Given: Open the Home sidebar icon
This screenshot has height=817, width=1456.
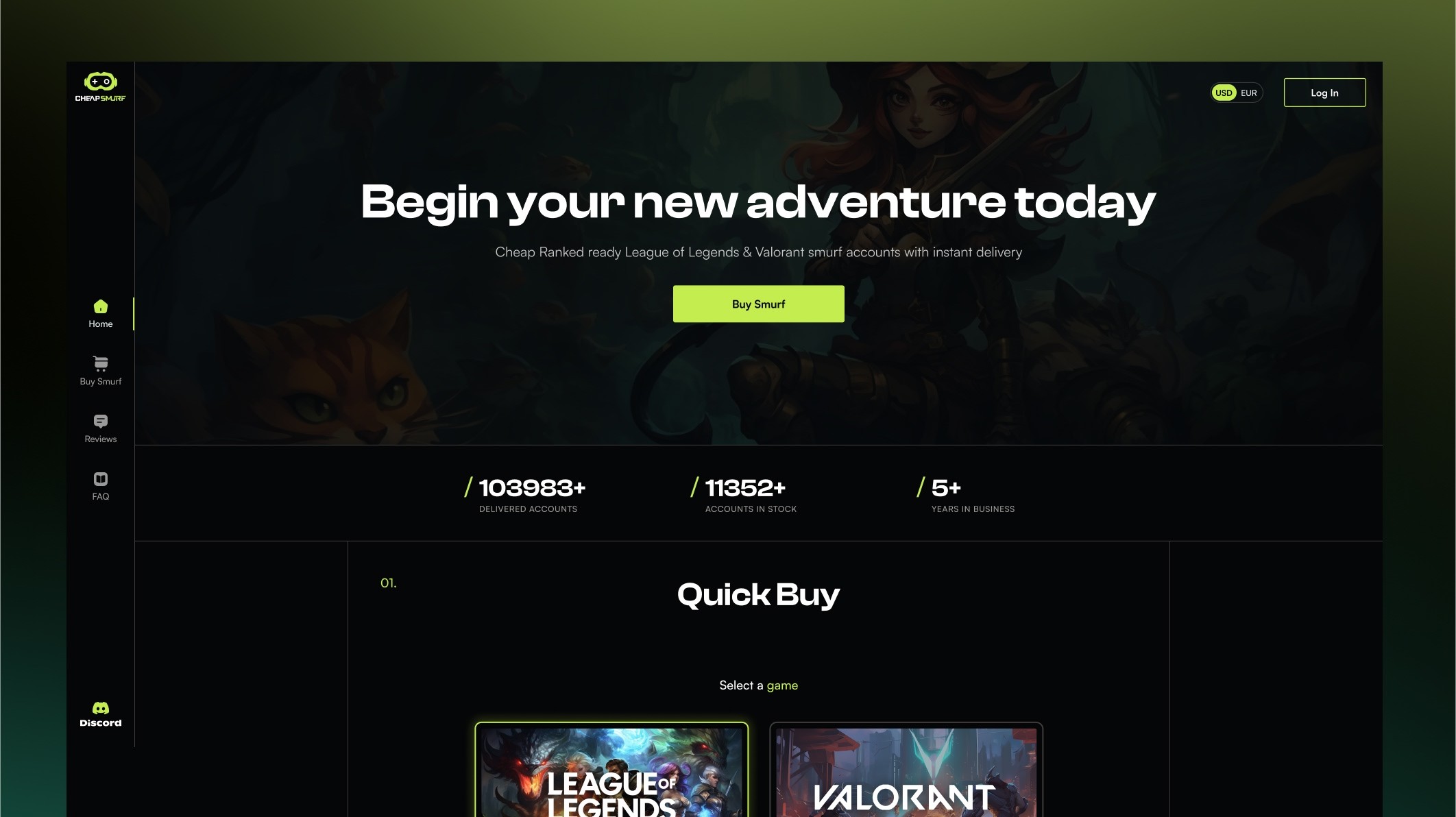Looking at the screenshot, I should click(101, 306).
